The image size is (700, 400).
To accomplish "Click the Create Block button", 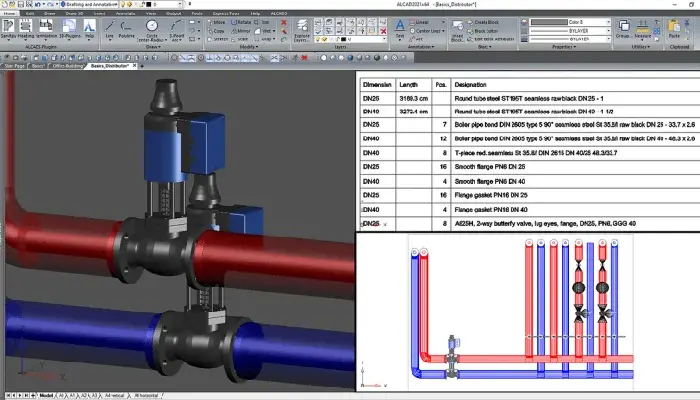I will pos(482,21).
